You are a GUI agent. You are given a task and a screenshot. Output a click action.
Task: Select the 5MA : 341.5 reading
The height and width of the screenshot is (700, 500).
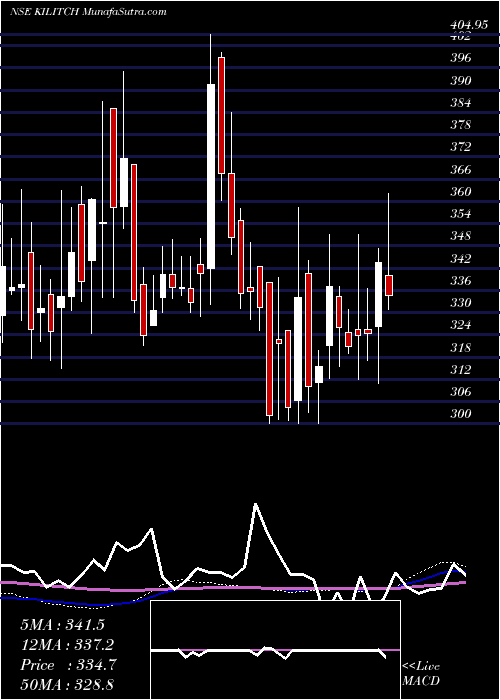pos(62,625)
